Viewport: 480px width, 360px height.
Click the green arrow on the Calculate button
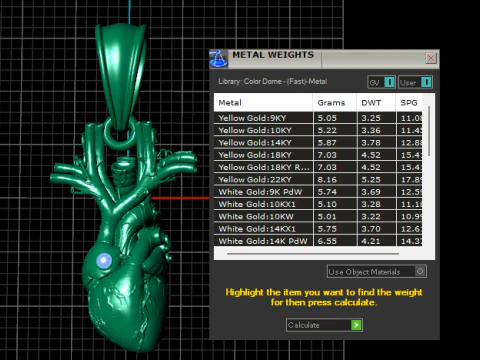[356, 325]
